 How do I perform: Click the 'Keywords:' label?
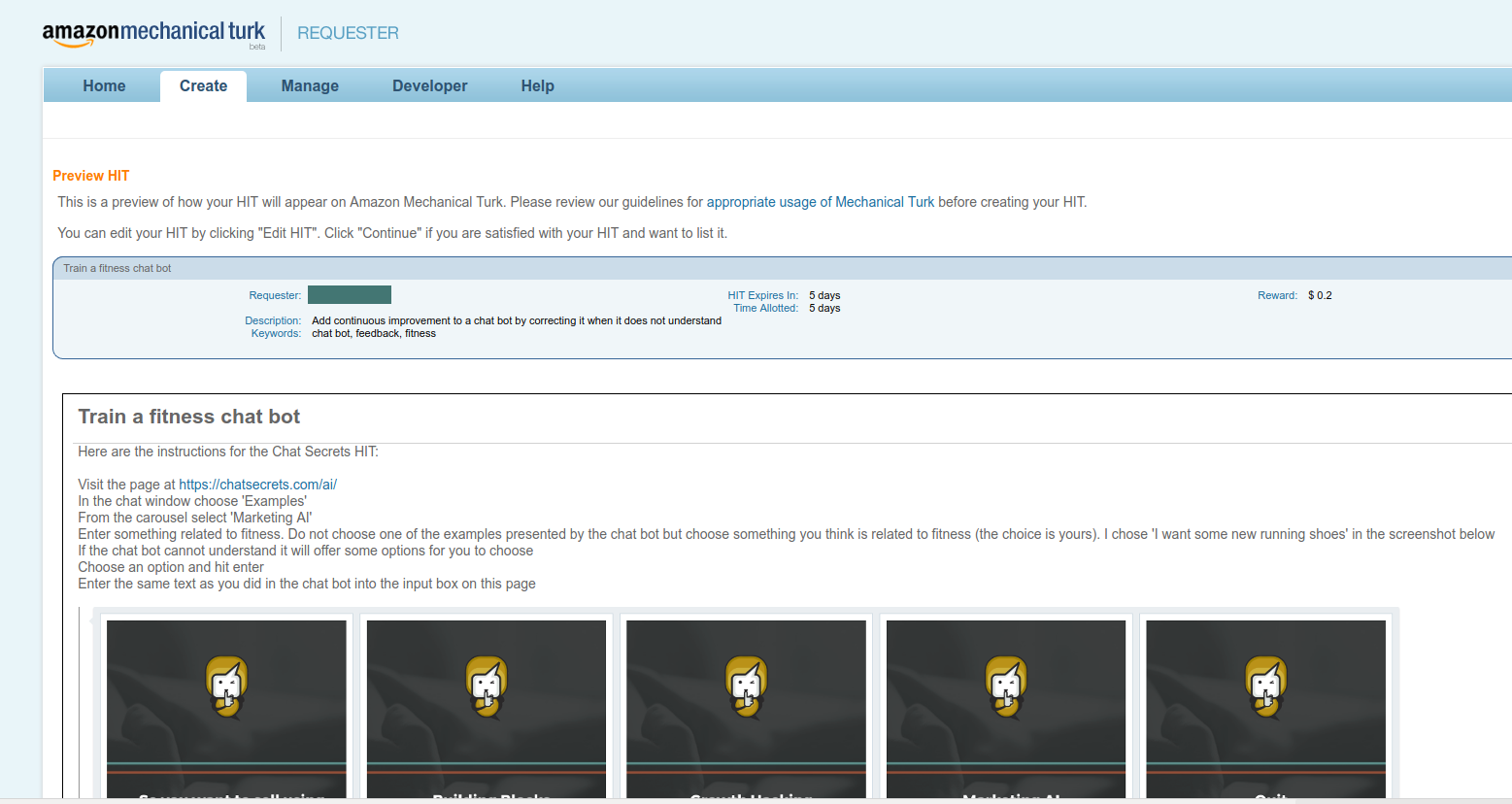coord(276,333)
